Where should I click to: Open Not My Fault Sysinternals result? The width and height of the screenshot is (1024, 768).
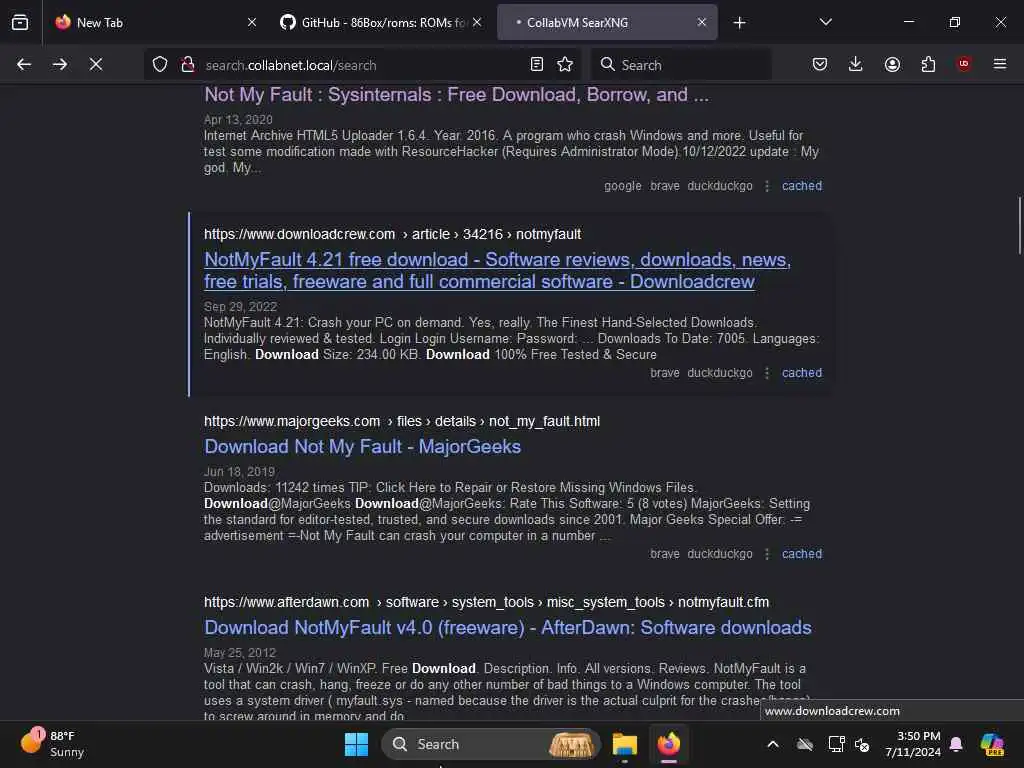(456, 95)
